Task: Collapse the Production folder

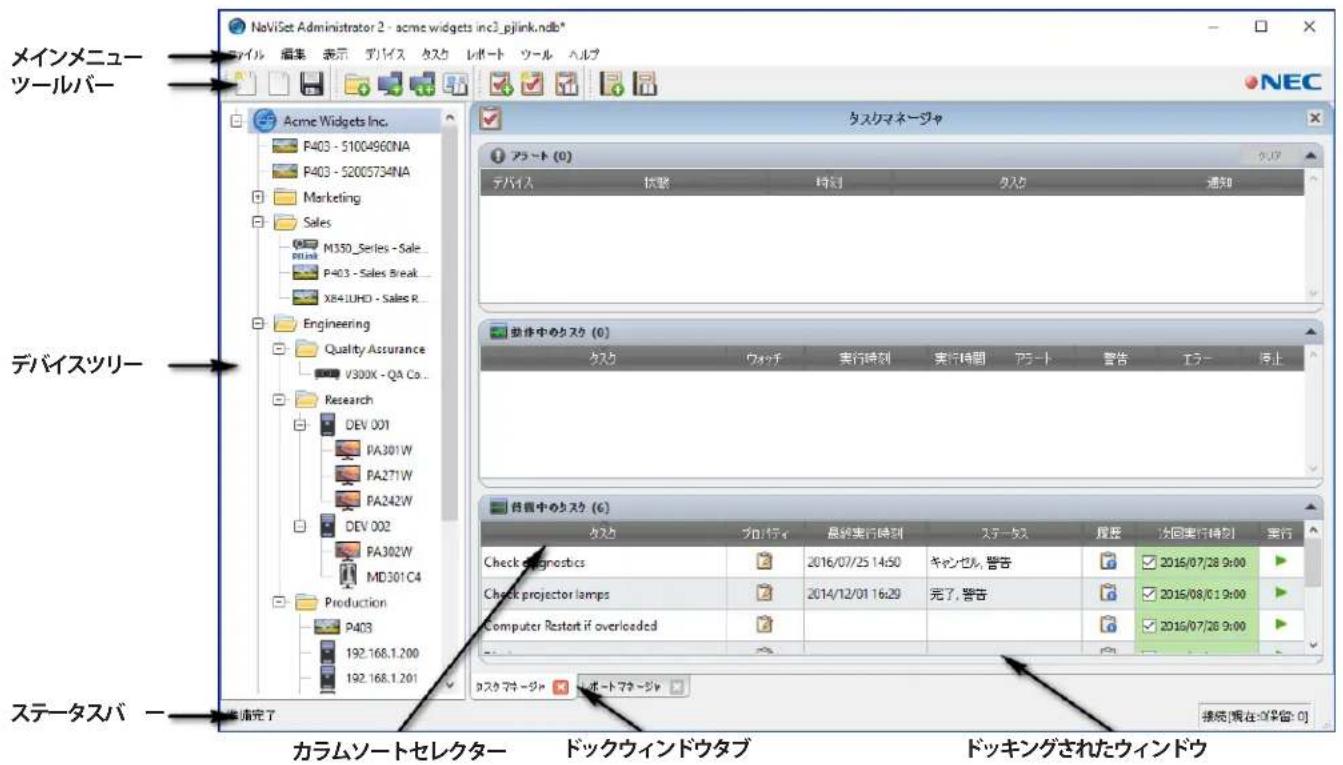Action: click(x=279, y=602)
